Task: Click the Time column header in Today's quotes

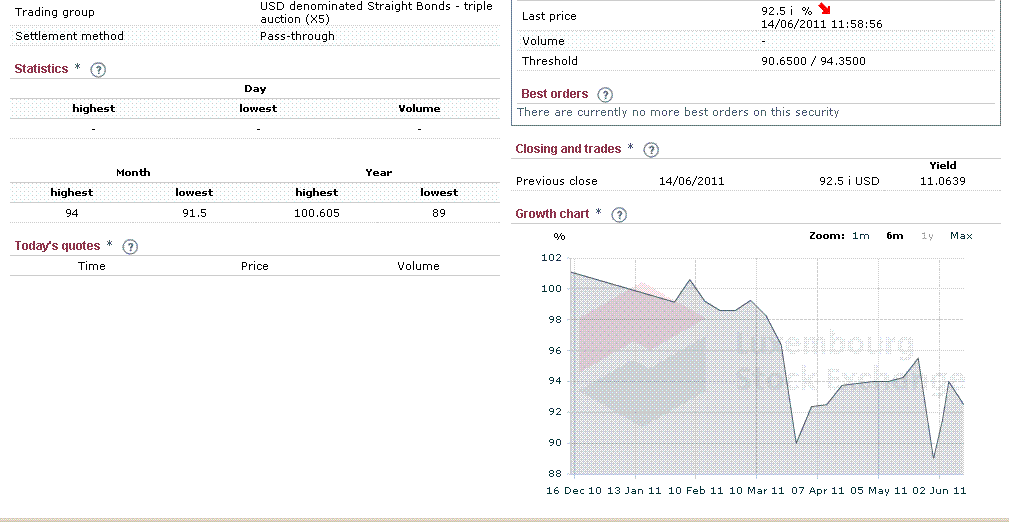Action: pyautogui.click(x=91, y=266)
